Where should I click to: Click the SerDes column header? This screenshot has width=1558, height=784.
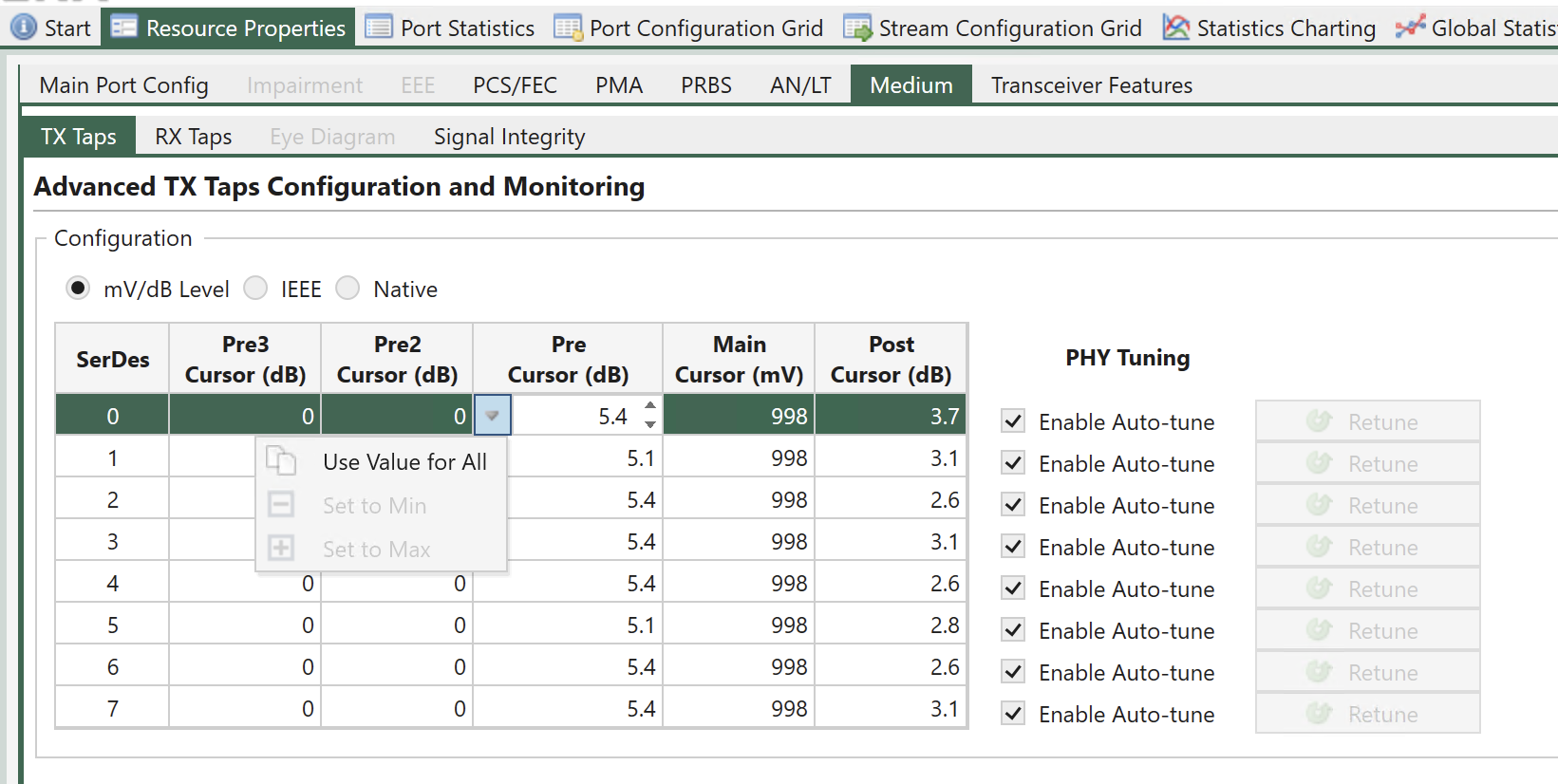pos(113,359)
